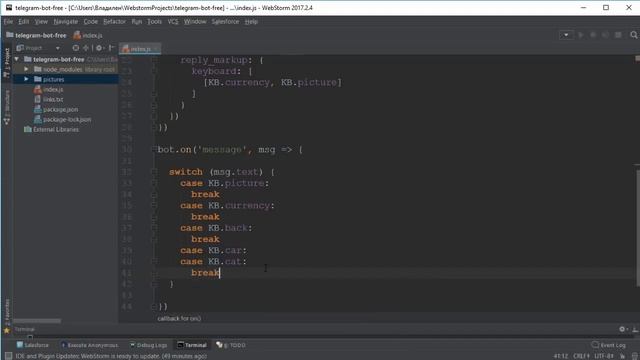Click tool window quick-access icon in status bar

8,356
